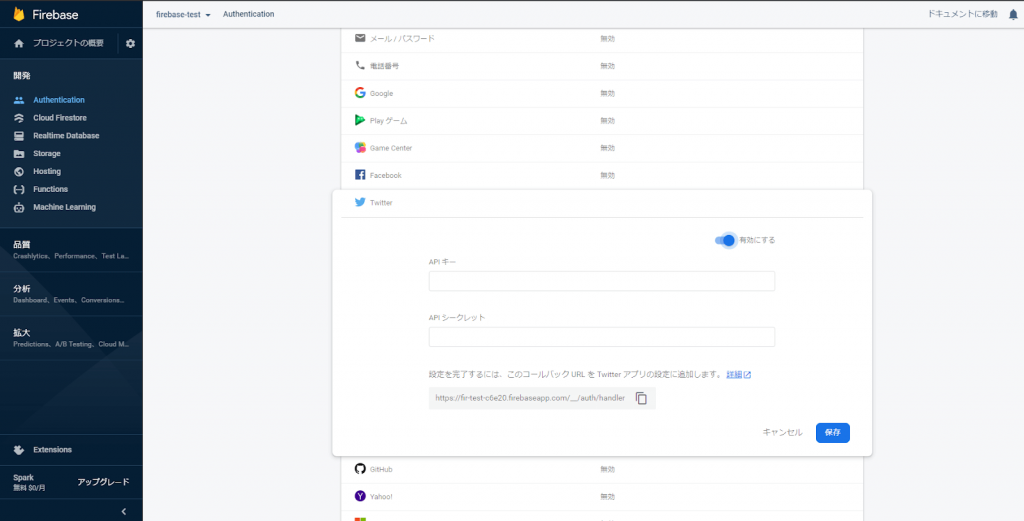Click the notifications bell icon

pyautogui.click(x=1013, y=14)
